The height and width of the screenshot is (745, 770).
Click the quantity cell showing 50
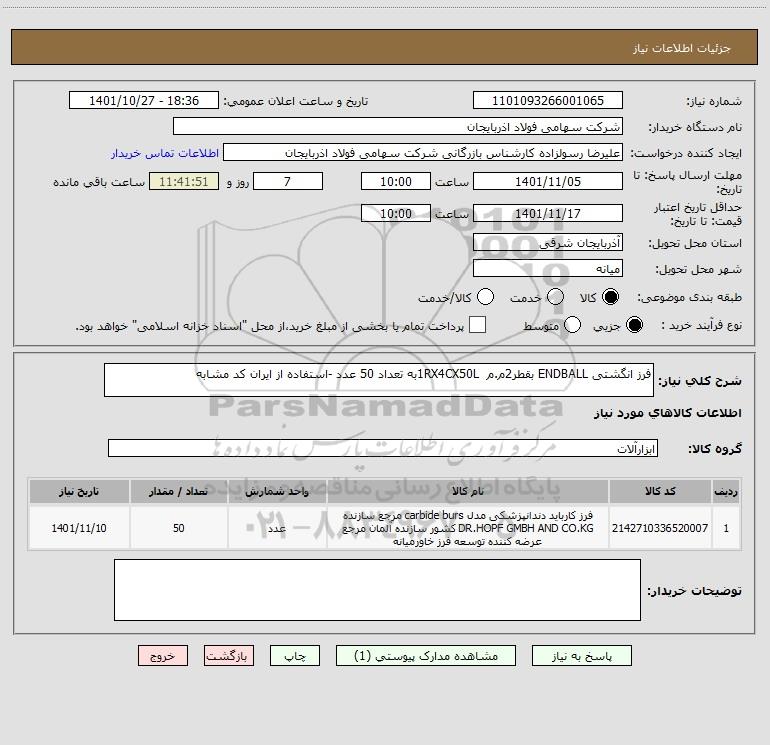[x=178, y=528]
